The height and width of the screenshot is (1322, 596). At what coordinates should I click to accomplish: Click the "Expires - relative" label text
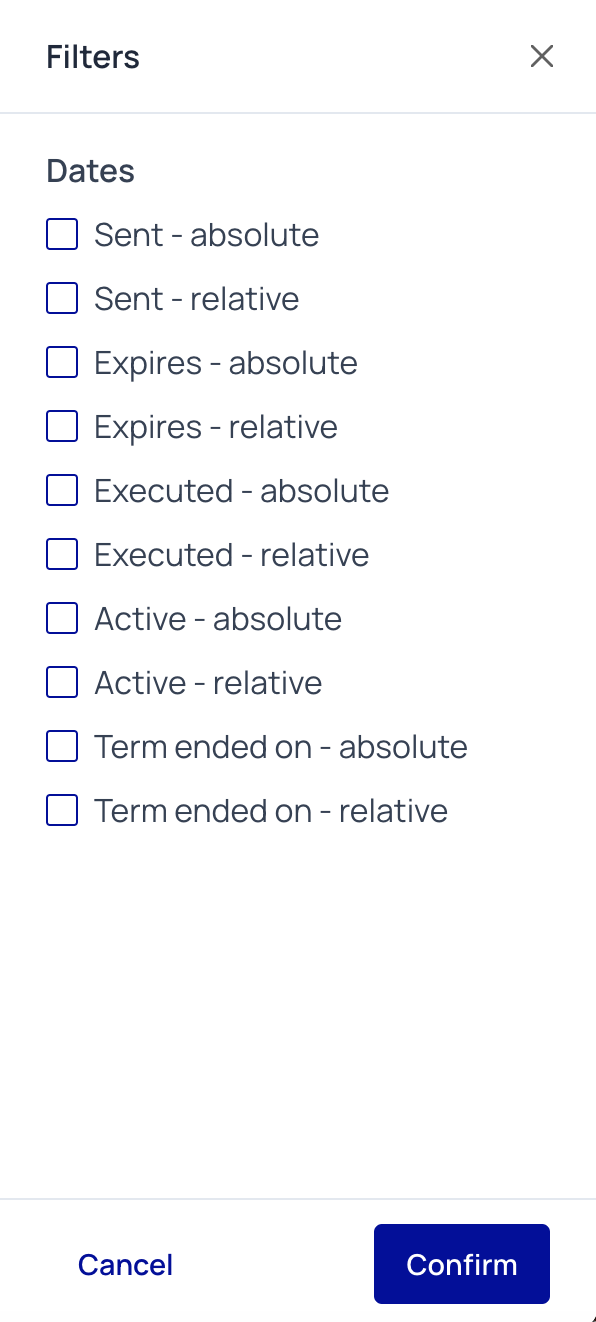216,427
